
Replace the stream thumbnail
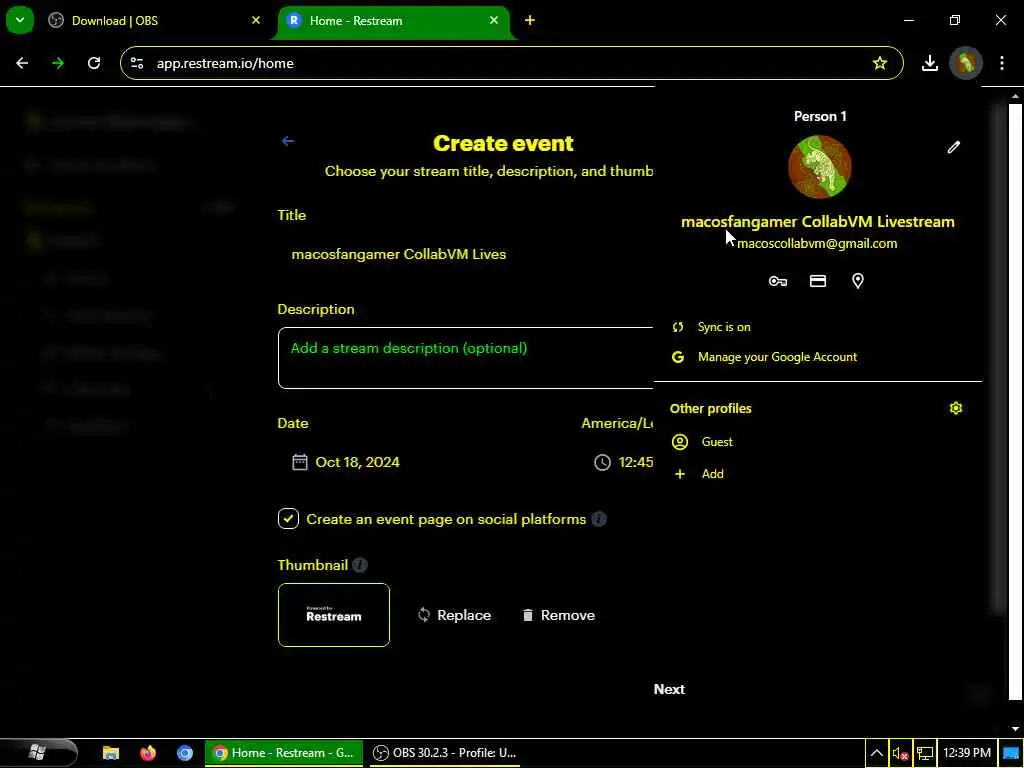(x=455, y=615)
